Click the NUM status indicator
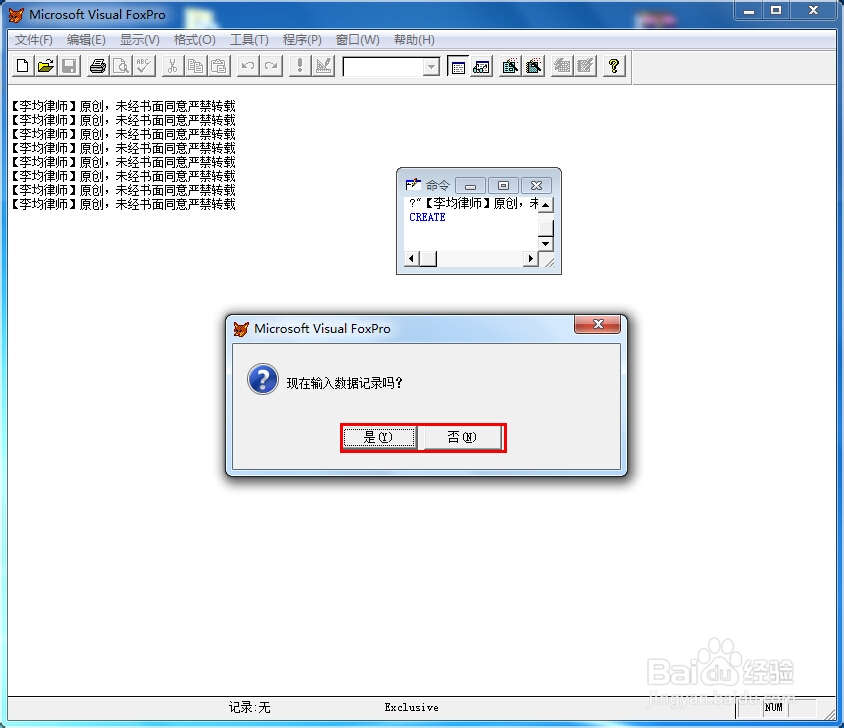This screenshot has height=728, width=844. 773,708
